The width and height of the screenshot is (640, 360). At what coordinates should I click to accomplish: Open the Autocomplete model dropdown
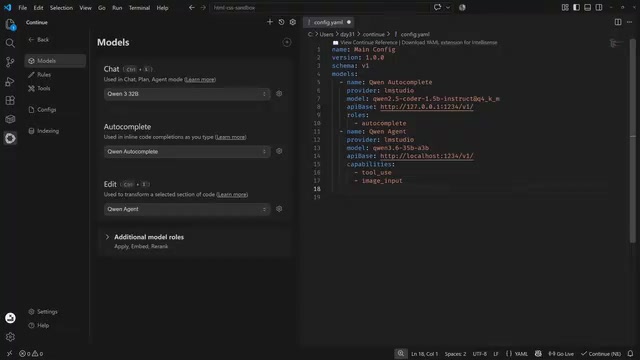(187, 151)
